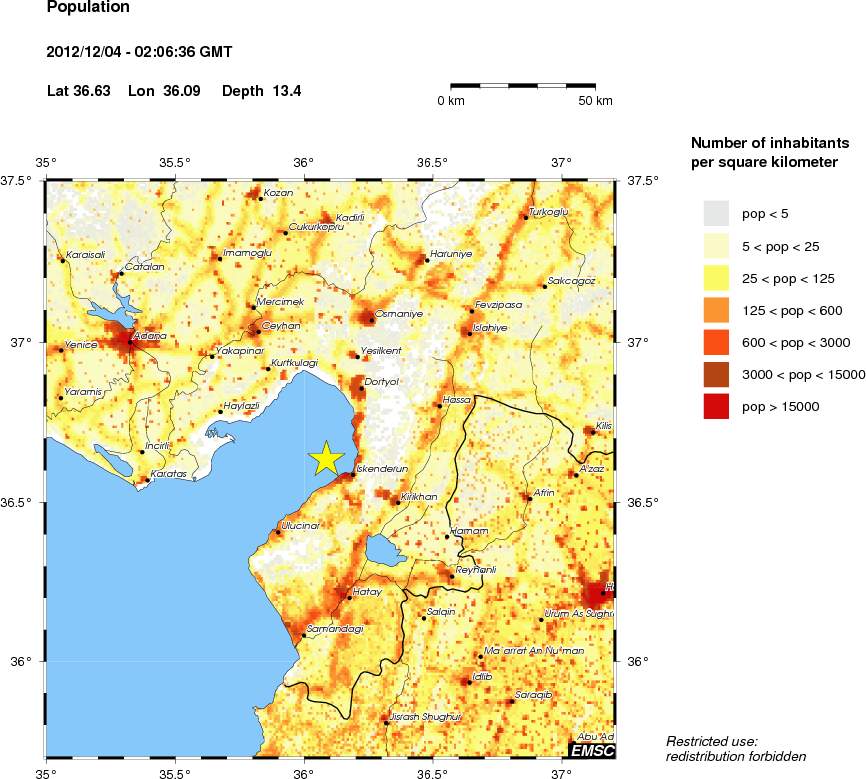Click the 'Population' map title
The height and width of the screenshot is (779, 866).
click(x=88, y=7)
